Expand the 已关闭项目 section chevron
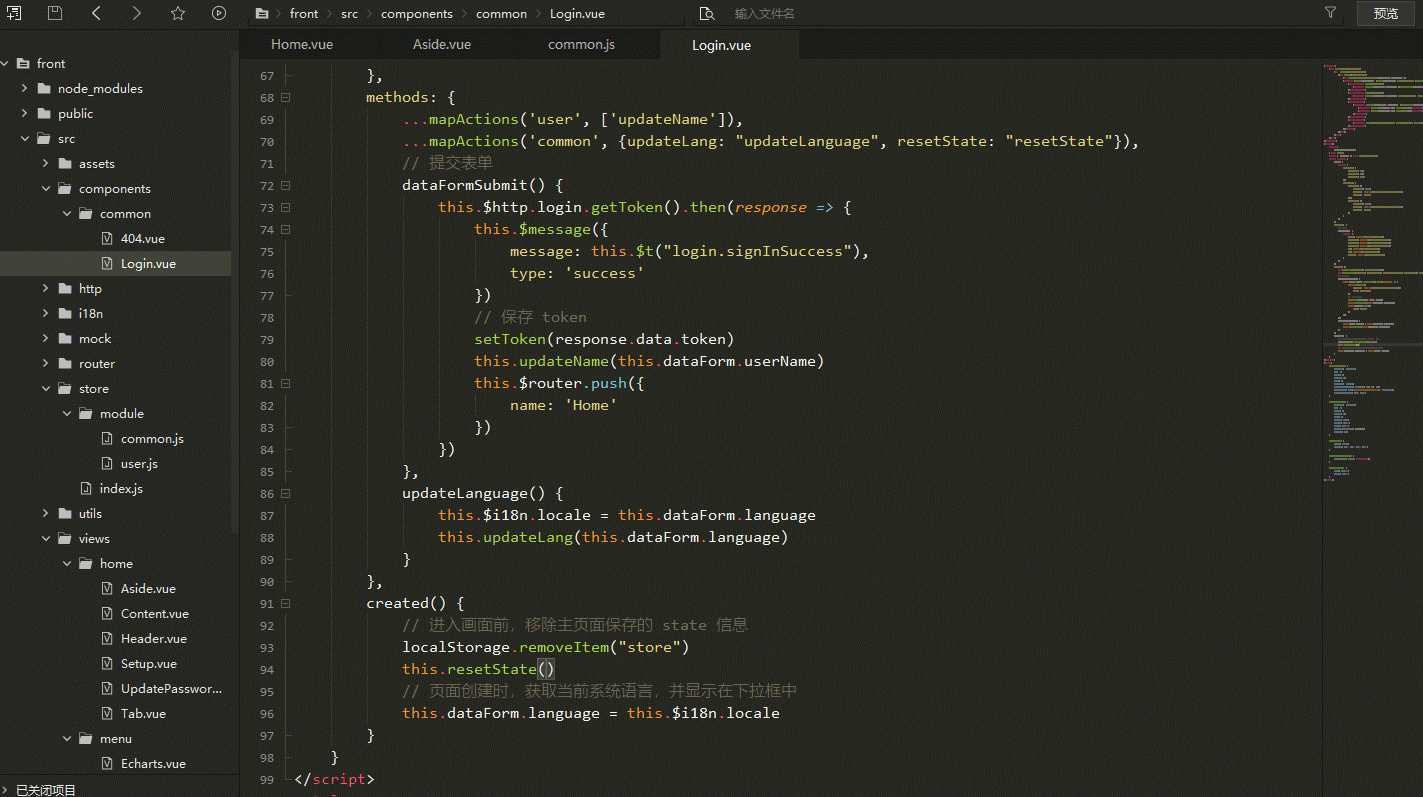The height and width of the screenshot is (797, 1423). pyautogui.click(x=5, y=790)
